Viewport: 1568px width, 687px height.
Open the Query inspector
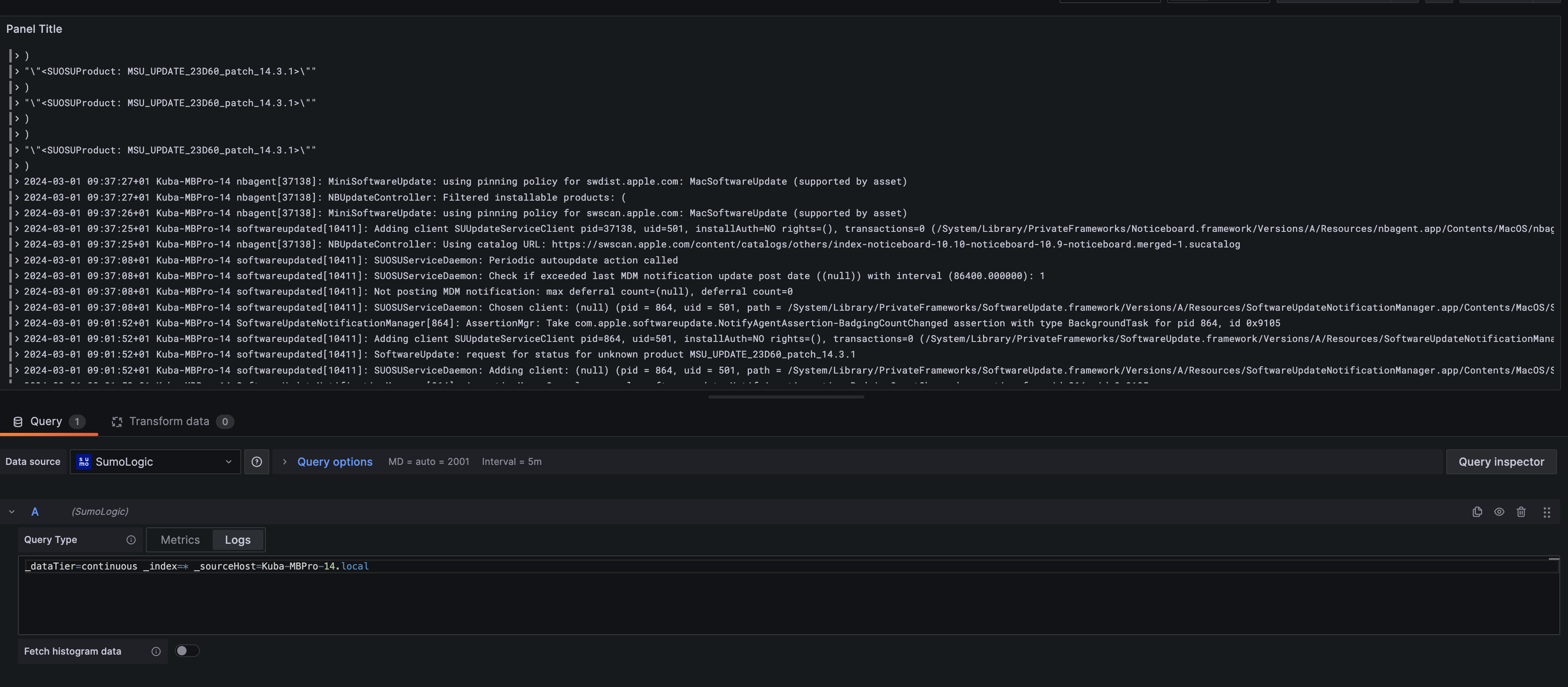pos(1500,462)
